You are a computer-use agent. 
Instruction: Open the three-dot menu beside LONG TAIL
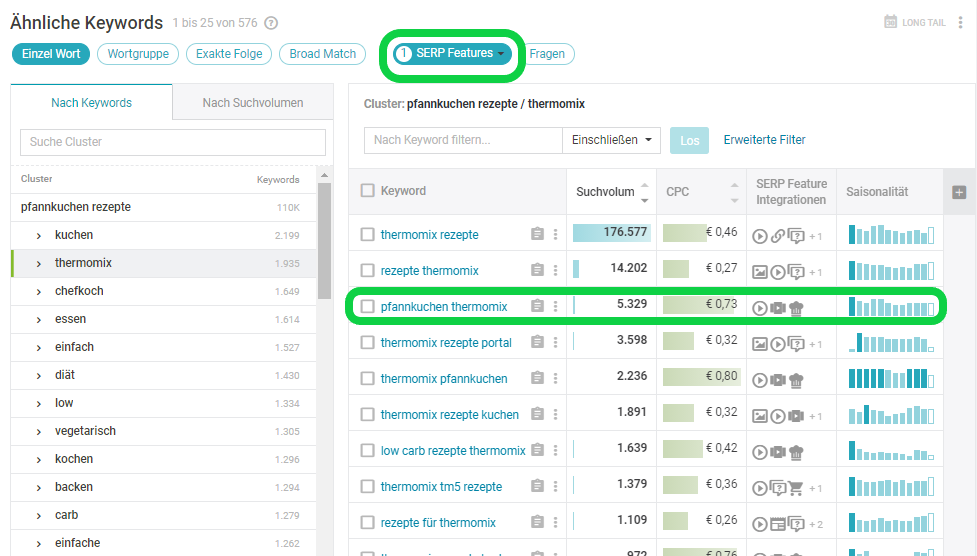[960, 22]
